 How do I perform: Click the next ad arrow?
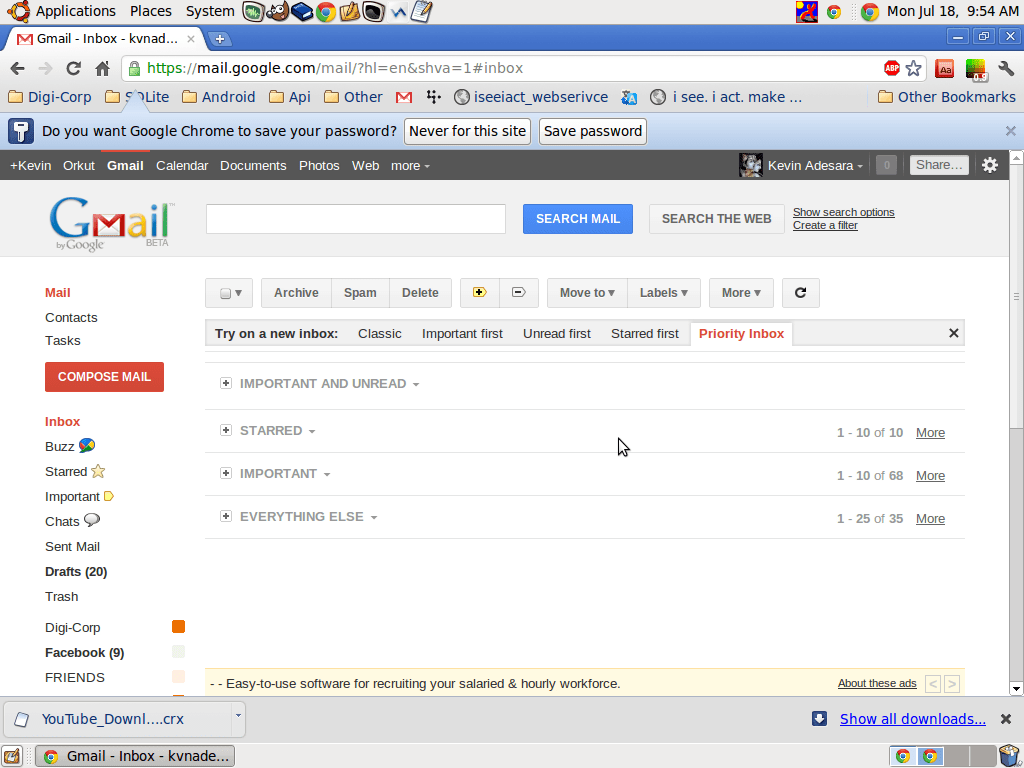[952, 684]
